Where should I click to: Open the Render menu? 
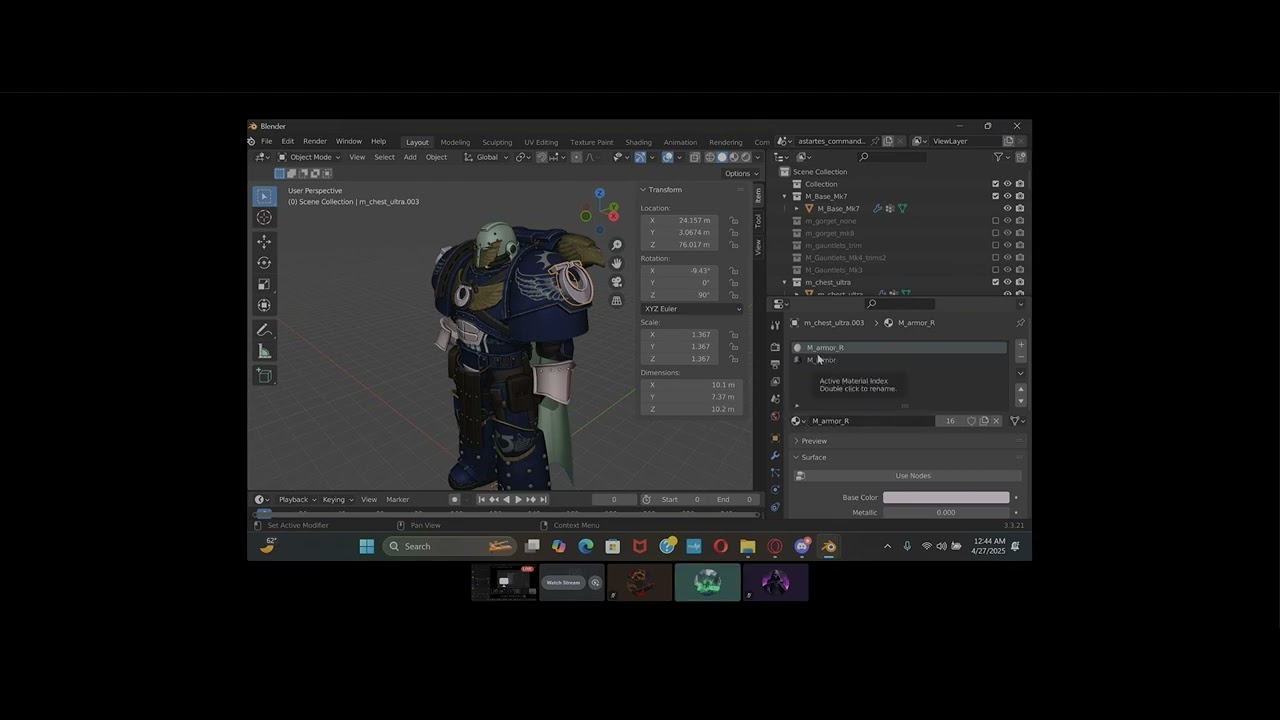(315, 141)
